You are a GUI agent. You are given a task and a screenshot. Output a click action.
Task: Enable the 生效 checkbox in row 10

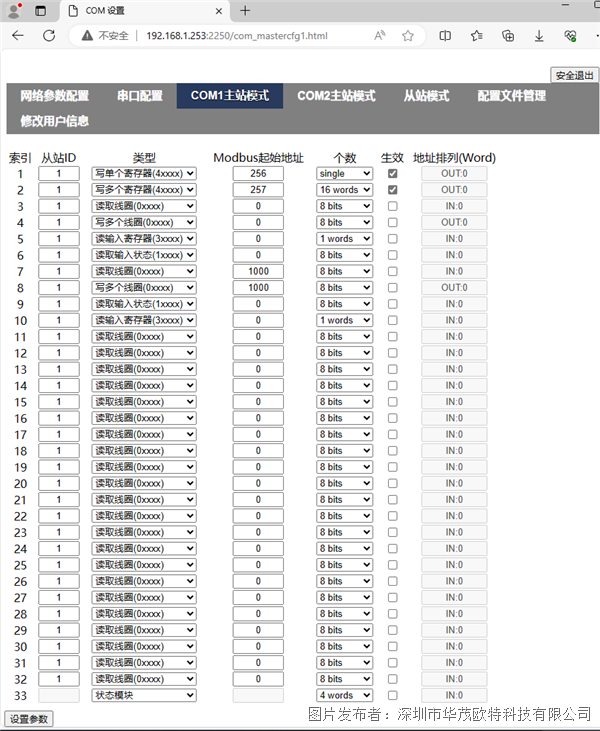[393, 320]
